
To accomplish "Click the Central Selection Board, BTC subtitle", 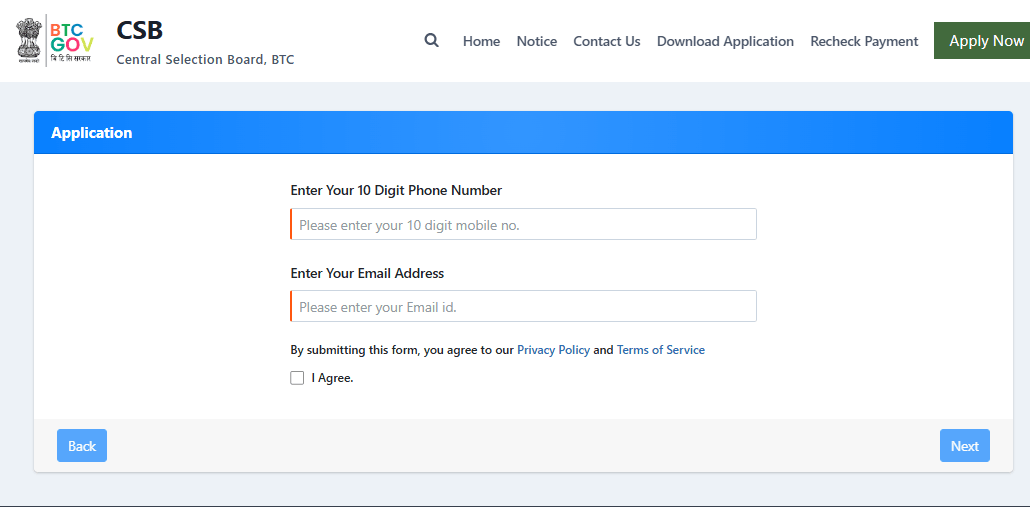I will coord(205,60).
